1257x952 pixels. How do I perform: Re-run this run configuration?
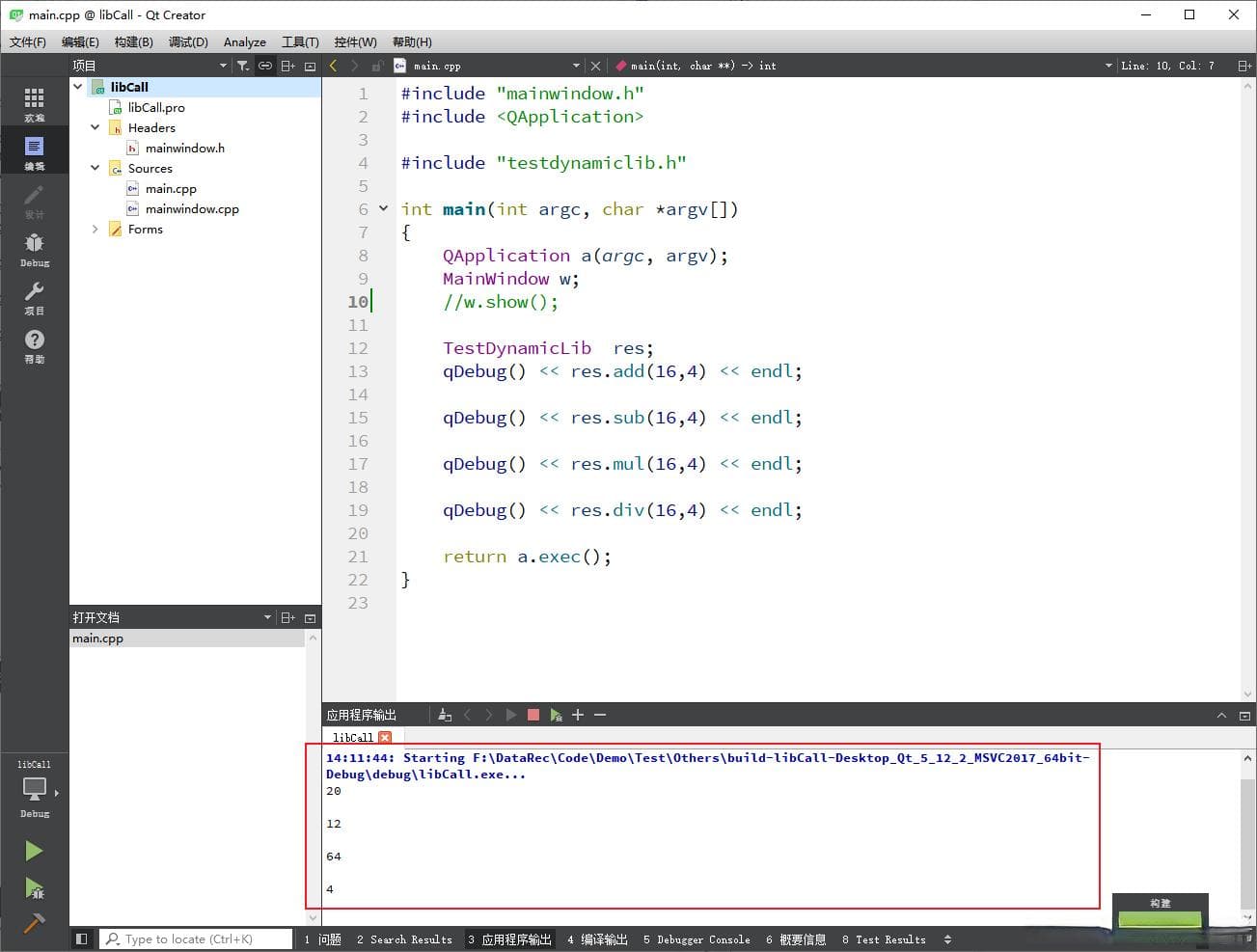510,715
